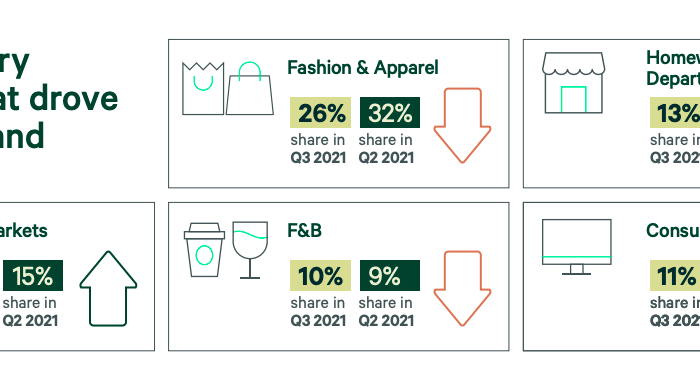Click the 9% share badge in F&B

[390, 275]
